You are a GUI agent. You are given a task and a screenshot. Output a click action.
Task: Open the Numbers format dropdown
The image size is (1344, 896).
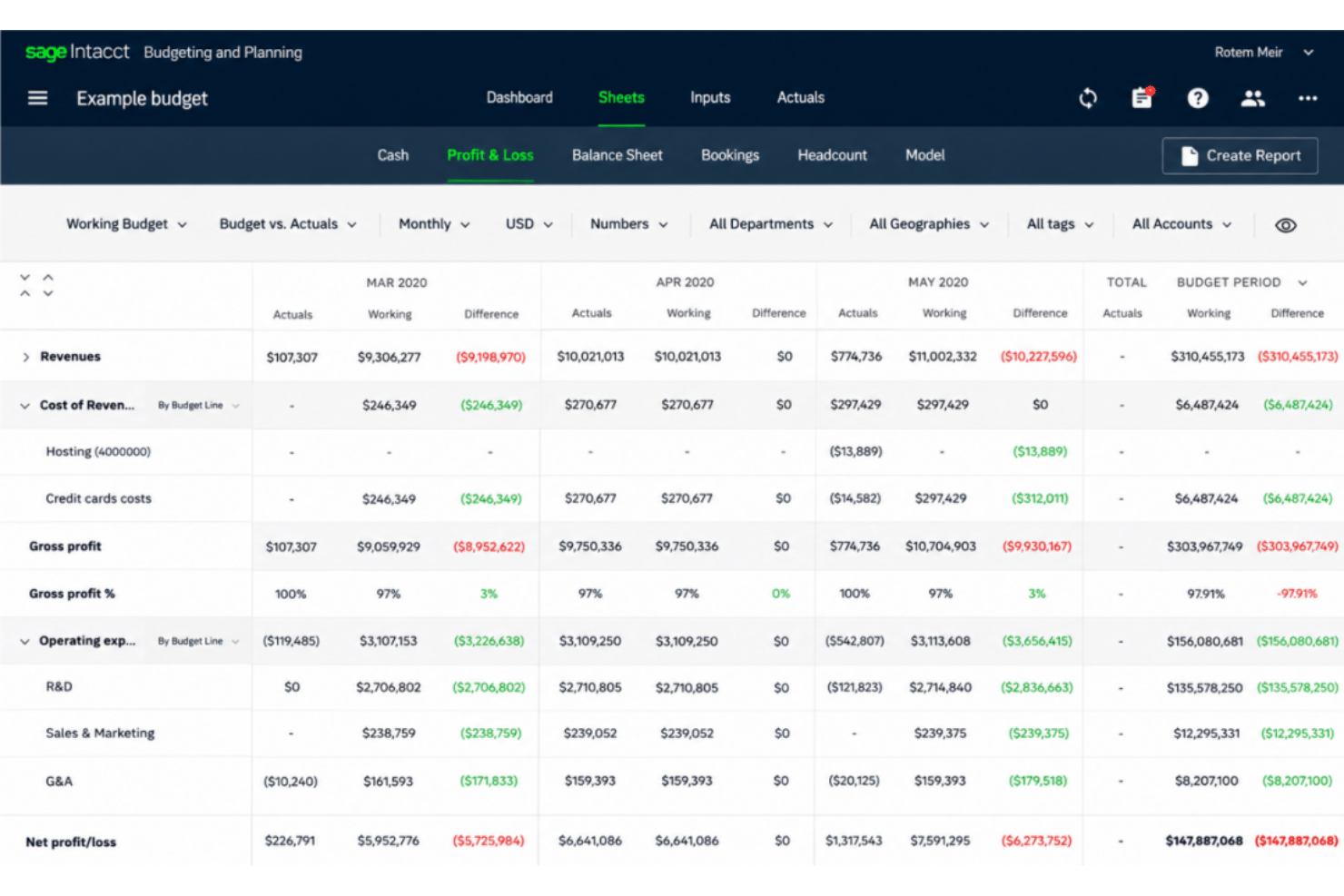(x=629, y=224)
